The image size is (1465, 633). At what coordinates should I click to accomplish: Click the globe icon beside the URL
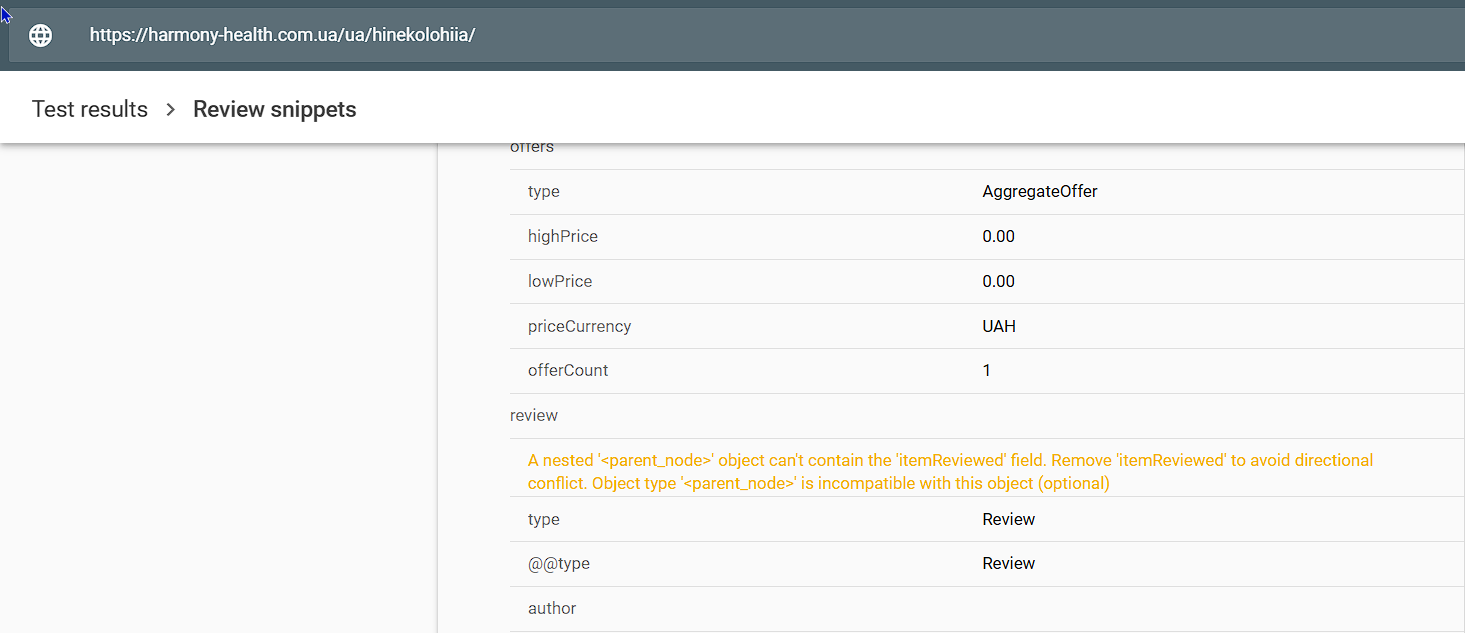coord(41,35)
